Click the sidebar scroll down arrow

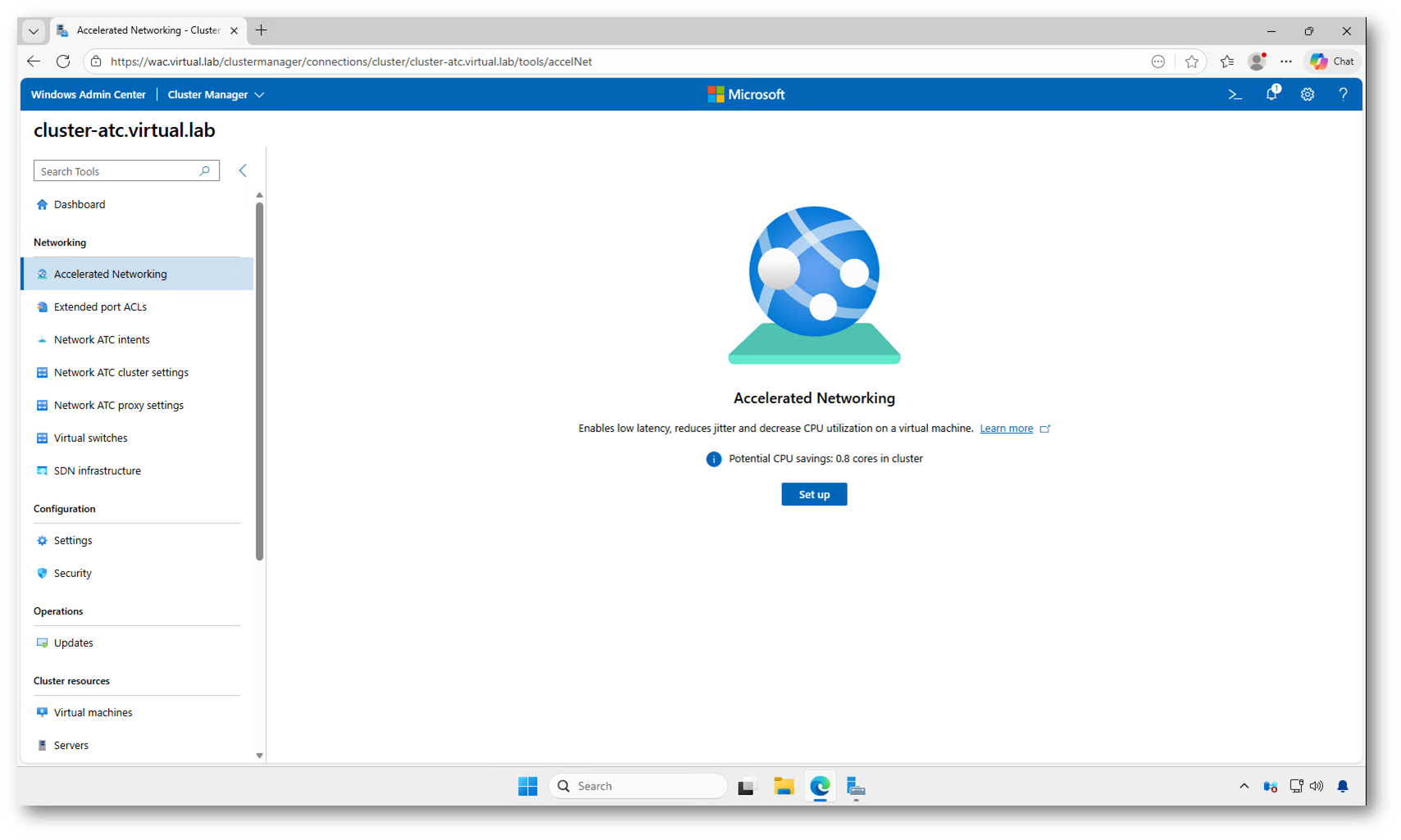tap(259, 756)
